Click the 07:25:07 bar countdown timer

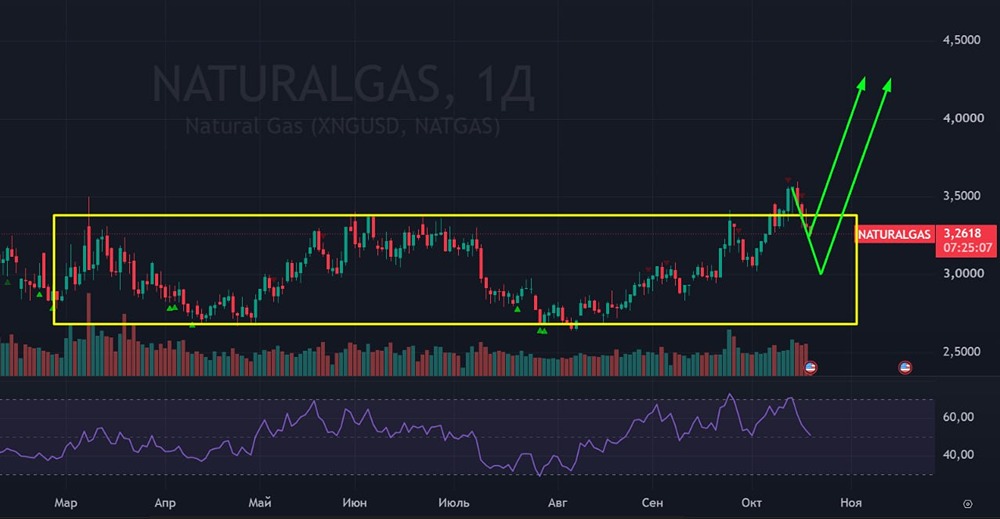point(967,247)
